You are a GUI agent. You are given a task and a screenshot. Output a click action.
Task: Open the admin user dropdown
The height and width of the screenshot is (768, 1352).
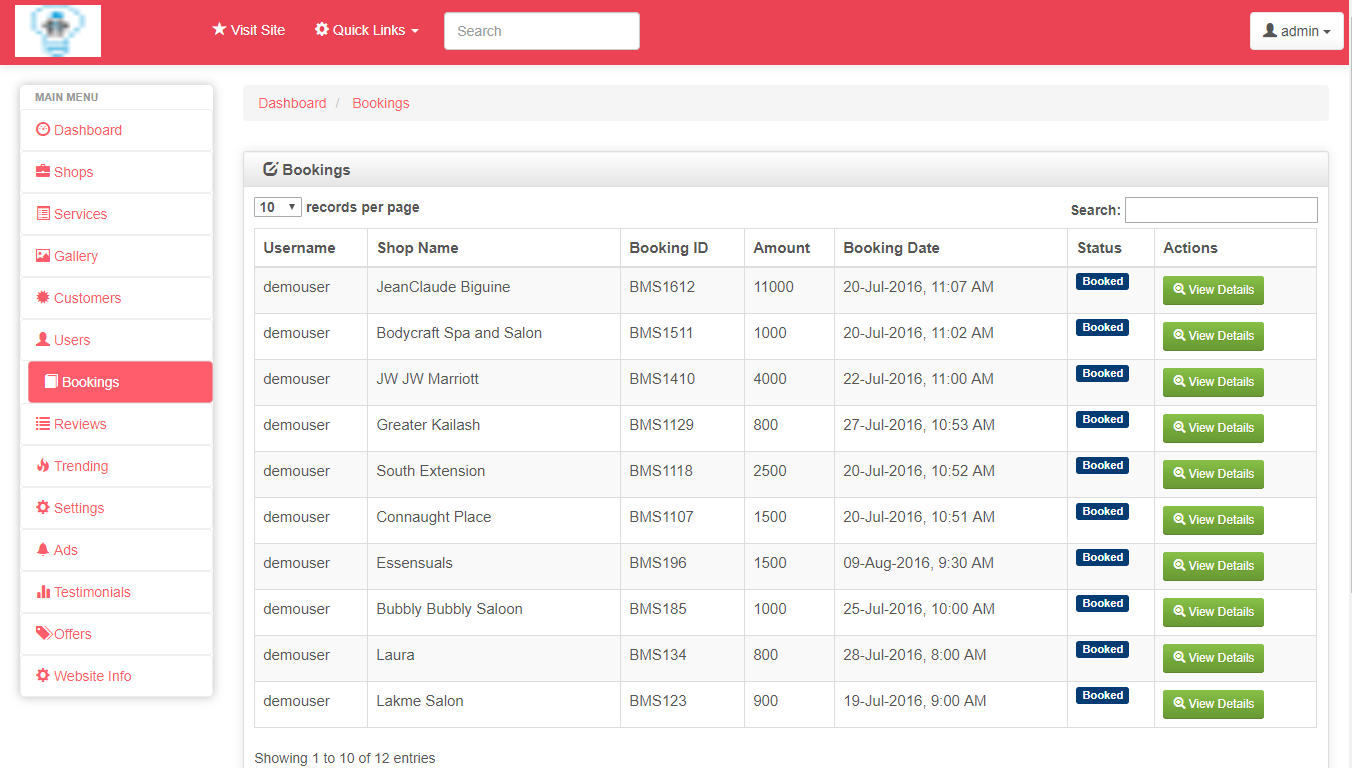(x=1296, y=31)
